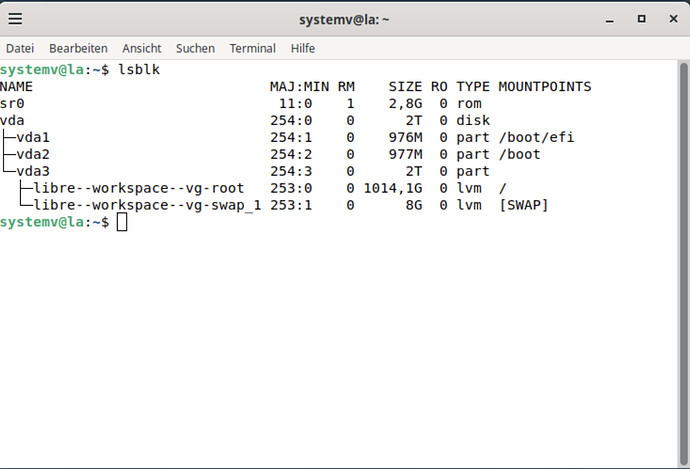Click the cursor block at the empty prompt
The image size is (690, 469).
[122, 222]
